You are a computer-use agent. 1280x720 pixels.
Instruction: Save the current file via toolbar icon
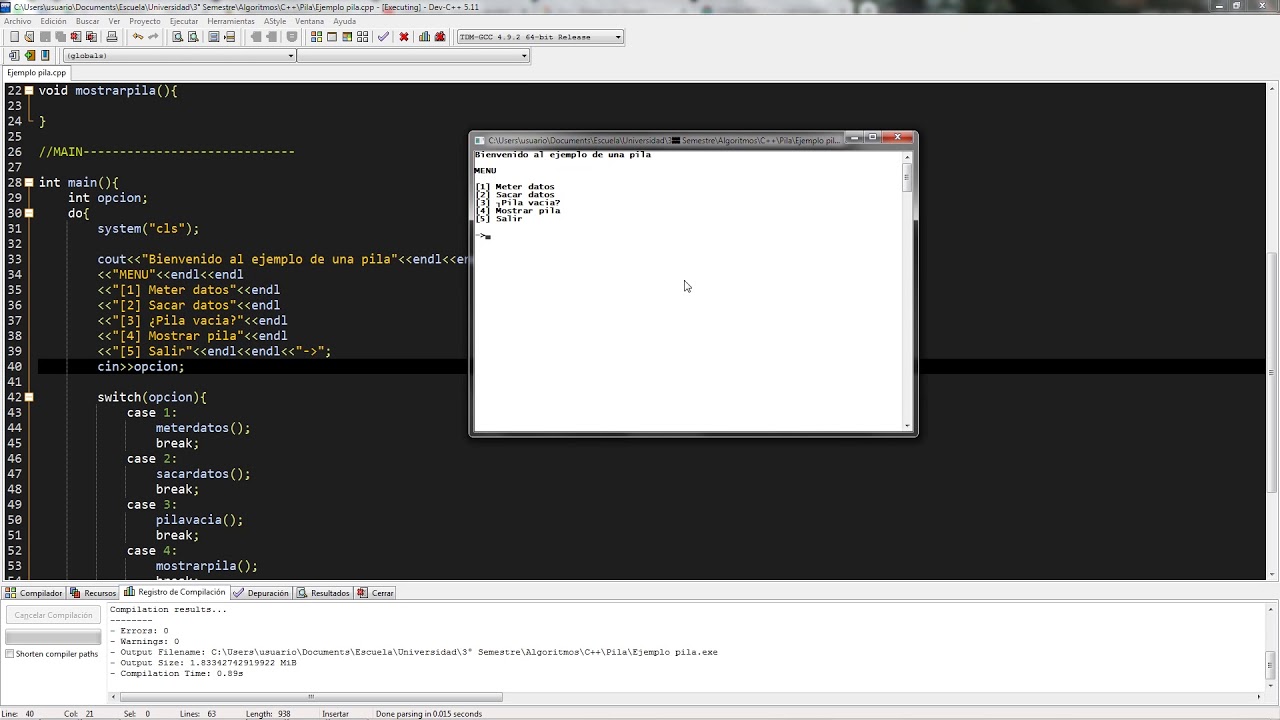(x=45, y=37)
